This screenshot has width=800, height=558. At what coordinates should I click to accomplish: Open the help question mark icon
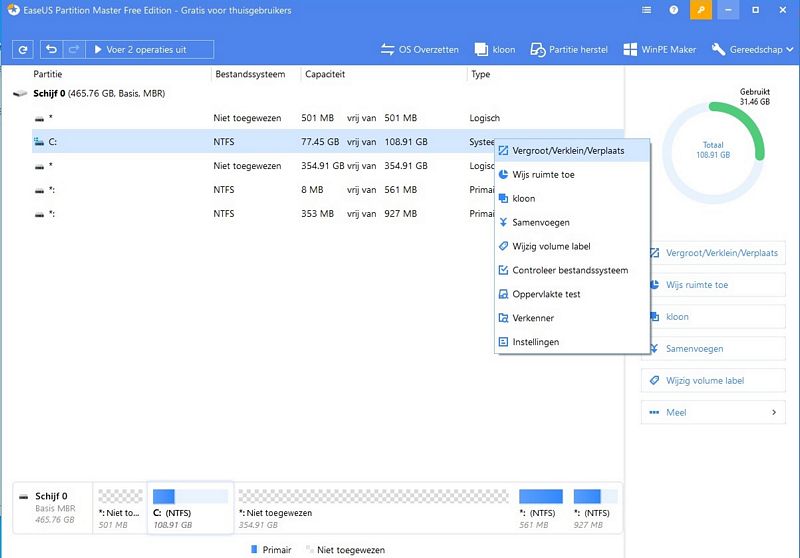673,10
